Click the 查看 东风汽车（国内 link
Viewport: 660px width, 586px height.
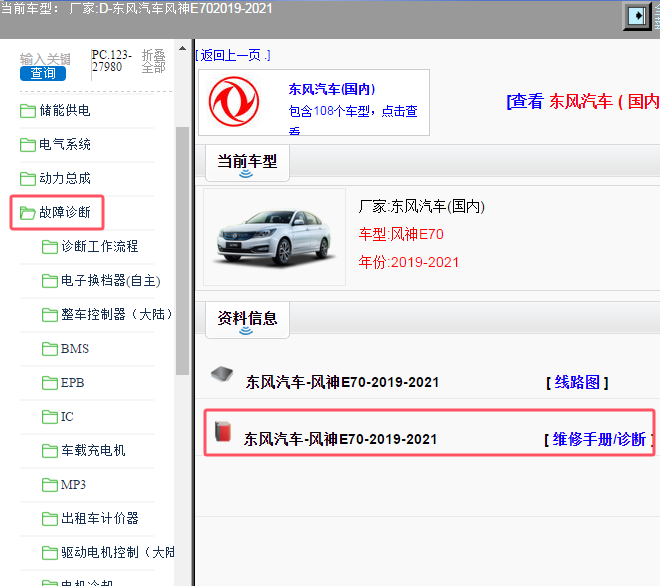point(583,101)
